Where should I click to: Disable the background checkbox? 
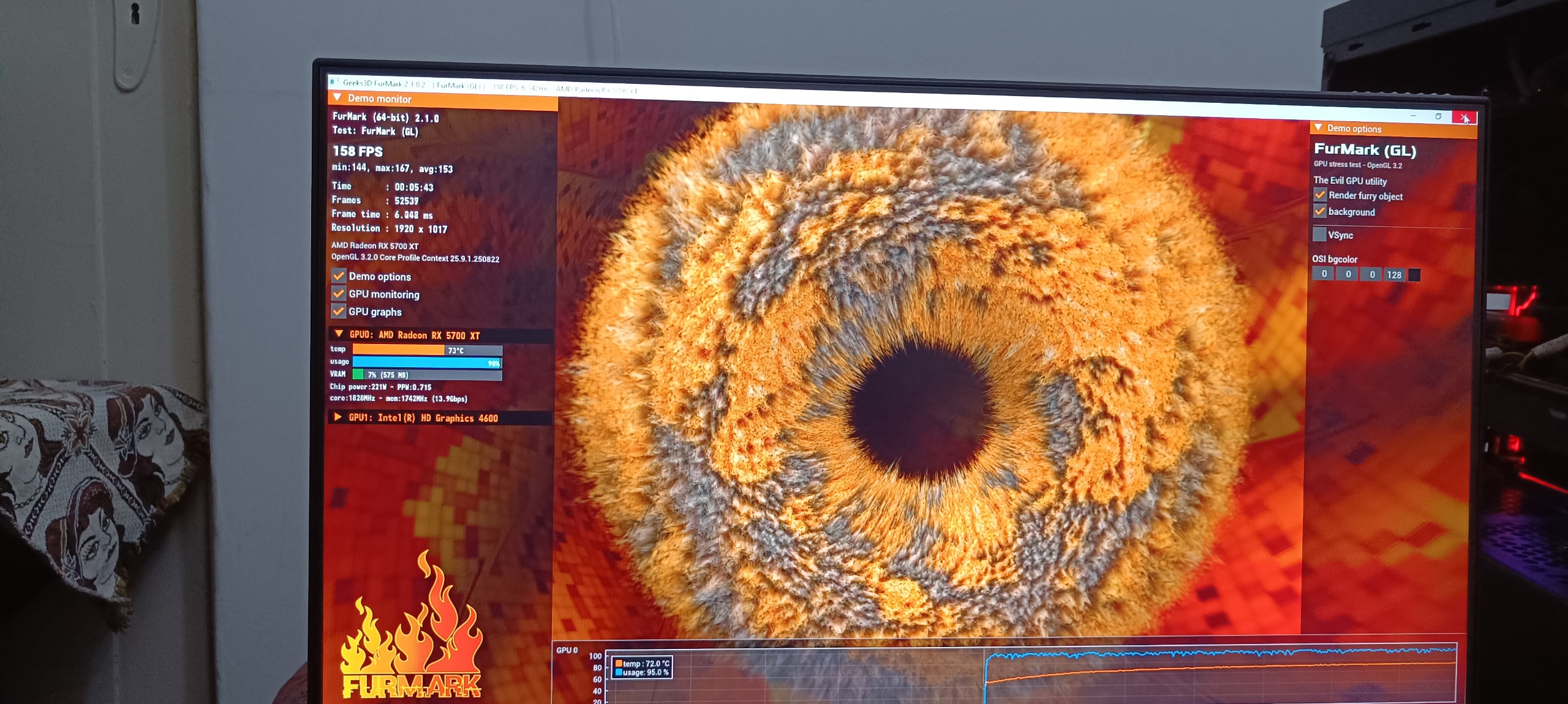point(1320,211)
